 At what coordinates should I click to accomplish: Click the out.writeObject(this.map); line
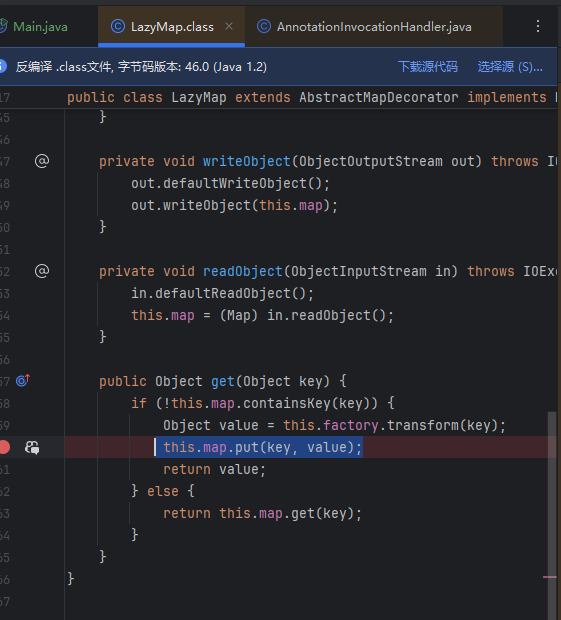[234, 206]
